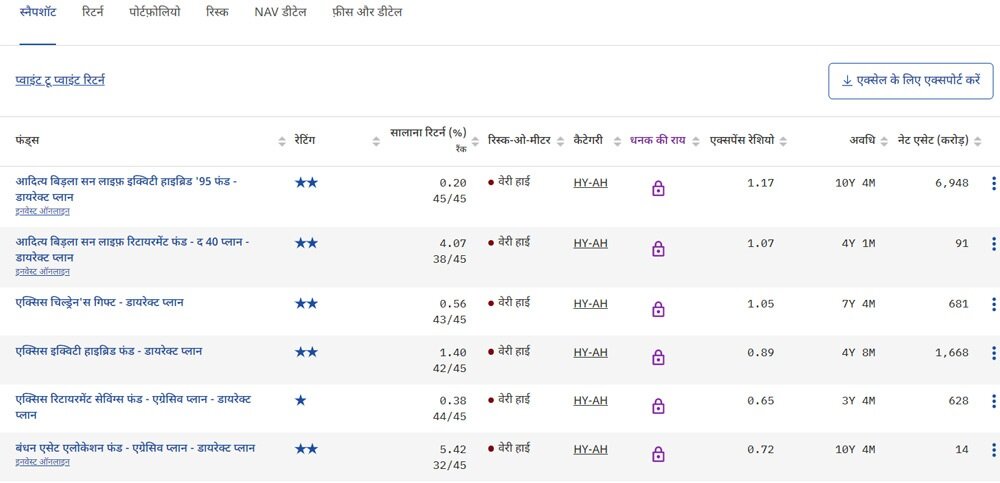The height and width of the screenshot is (483, 1000).
Task: Click HY-AH category link in Bandhan row
Action: [590, 449]
